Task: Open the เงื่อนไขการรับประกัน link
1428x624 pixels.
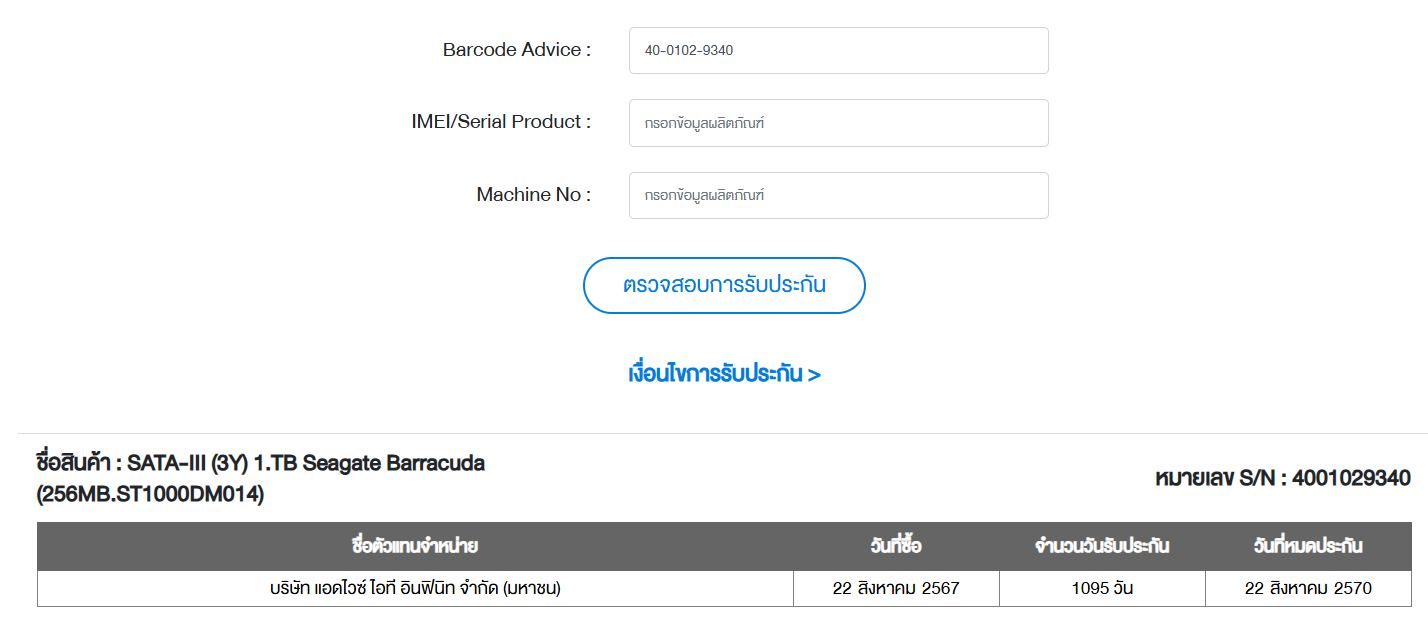Action: click(x=724, y=374)
